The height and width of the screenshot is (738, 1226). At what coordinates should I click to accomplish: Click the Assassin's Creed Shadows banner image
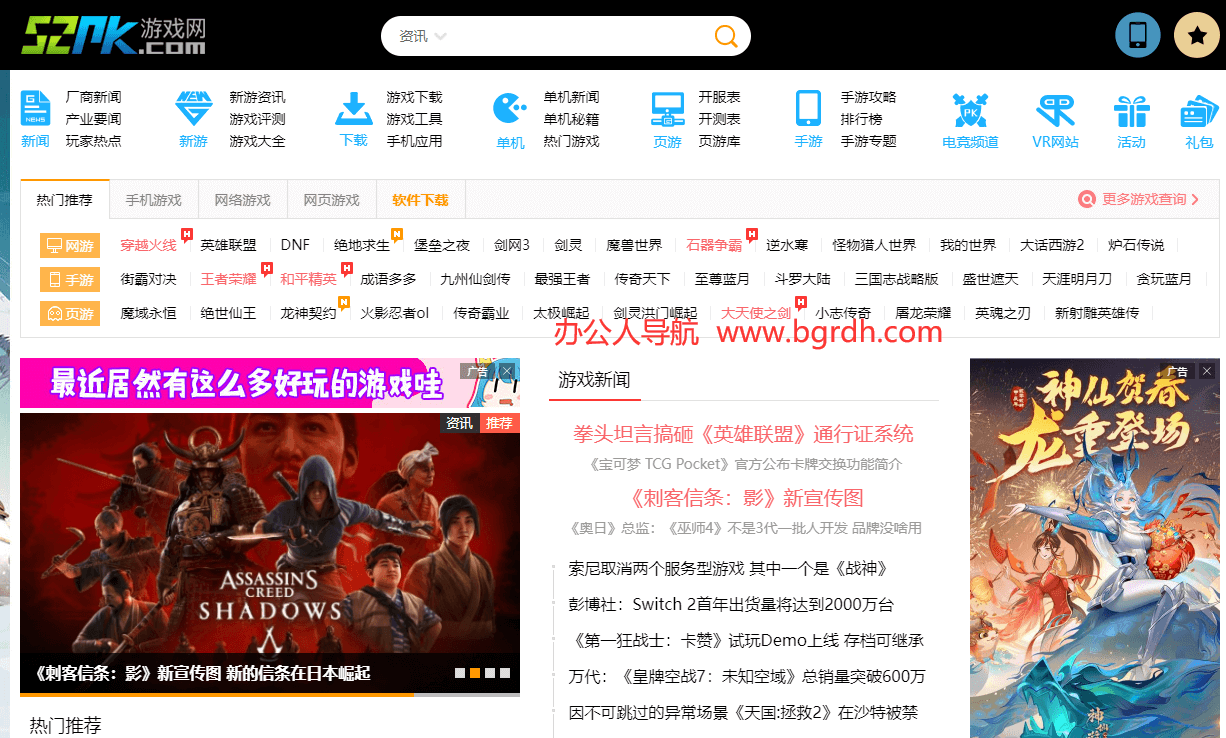(x=269, y=540)
